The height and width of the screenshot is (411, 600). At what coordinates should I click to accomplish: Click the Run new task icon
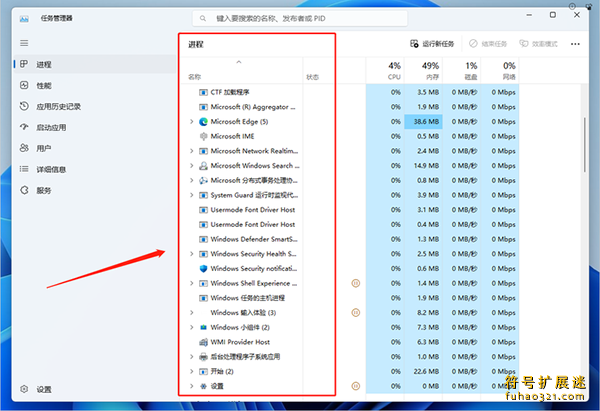click(x=414, y=44)
